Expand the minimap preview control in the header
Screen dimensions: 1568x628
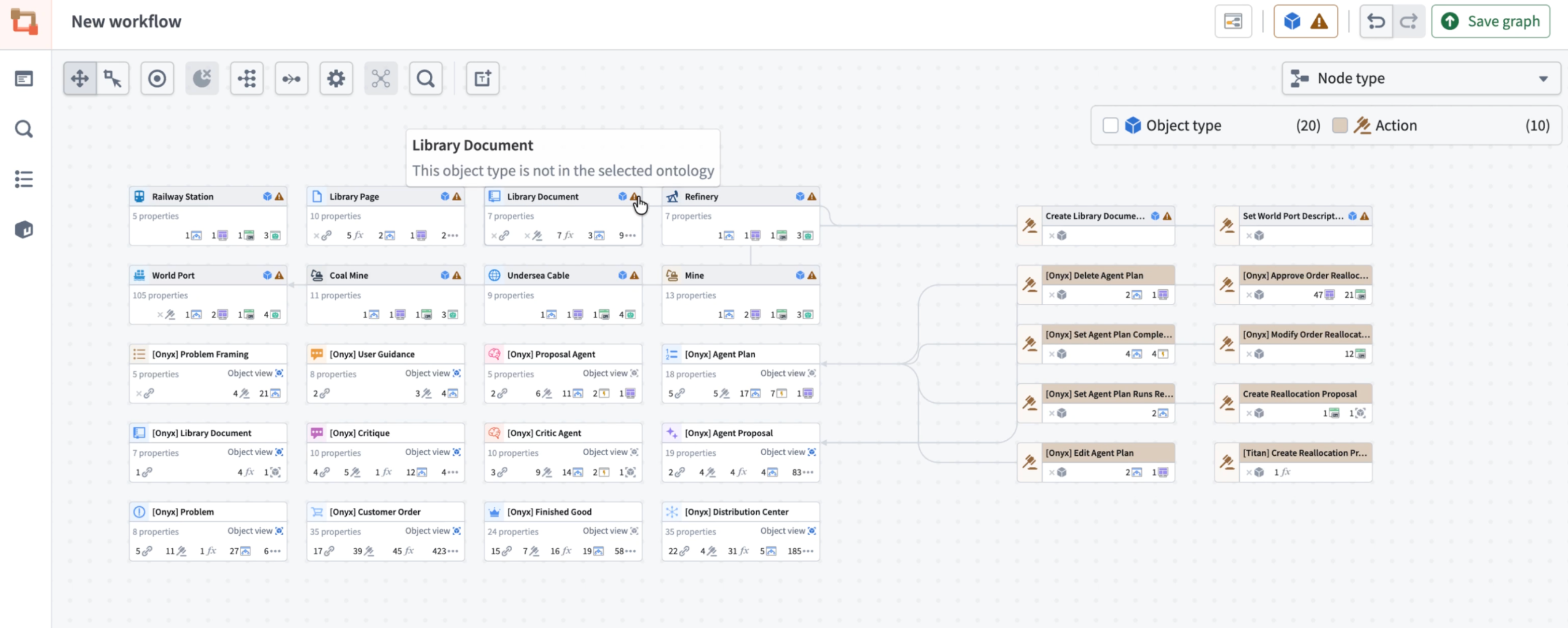1233,21
